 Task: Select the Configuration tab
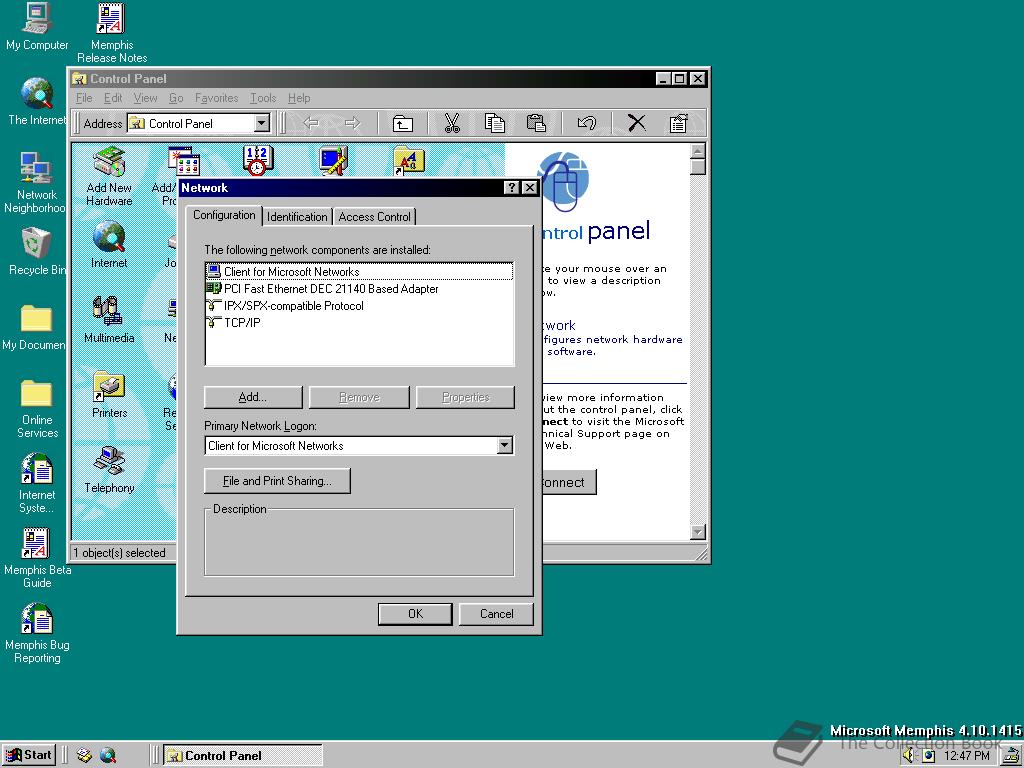[x=224, y=215]
